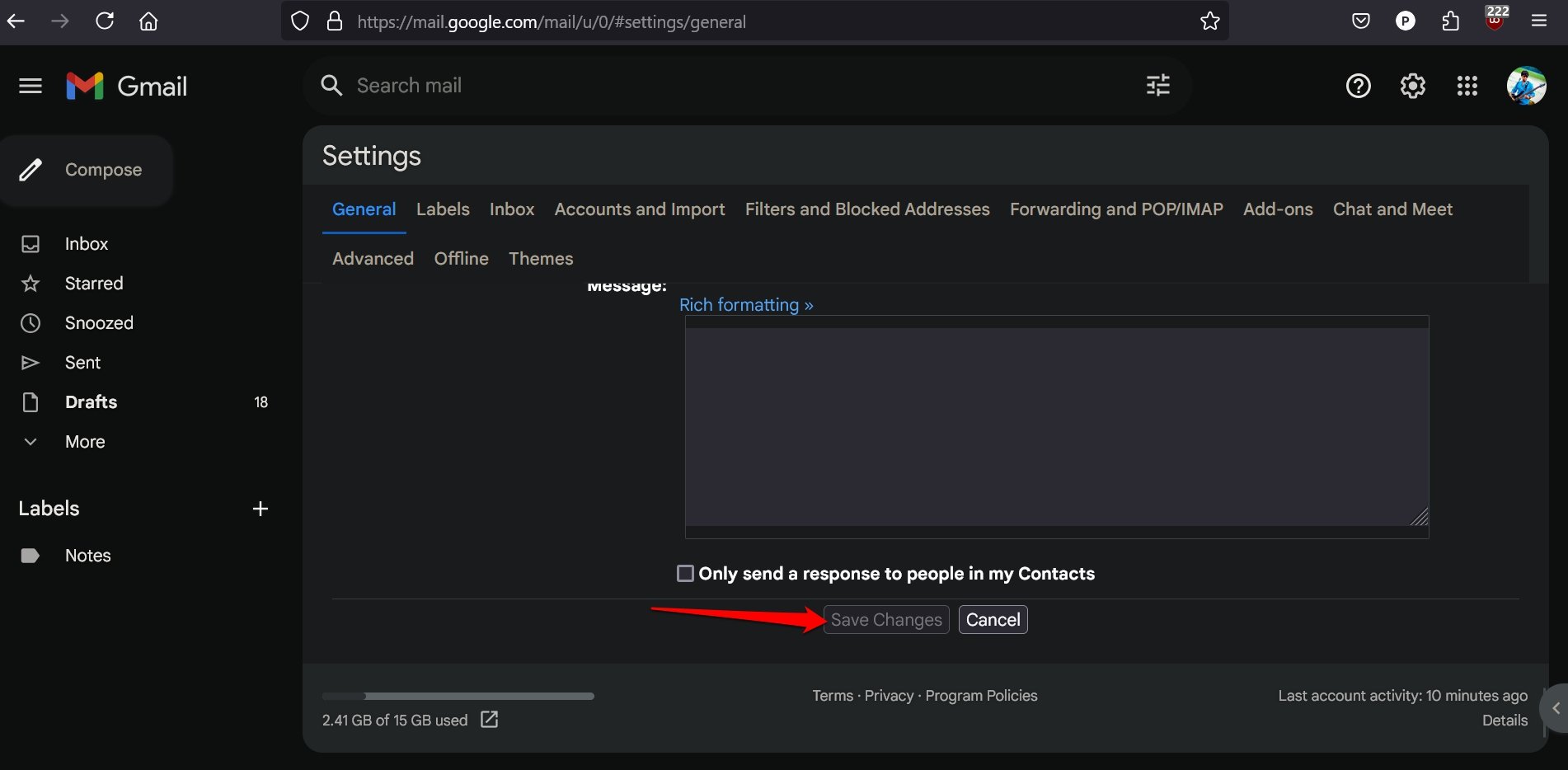This screenshot has height=770, width=1568.
Task: Open the Program Policies link
Action: point(981,696)
